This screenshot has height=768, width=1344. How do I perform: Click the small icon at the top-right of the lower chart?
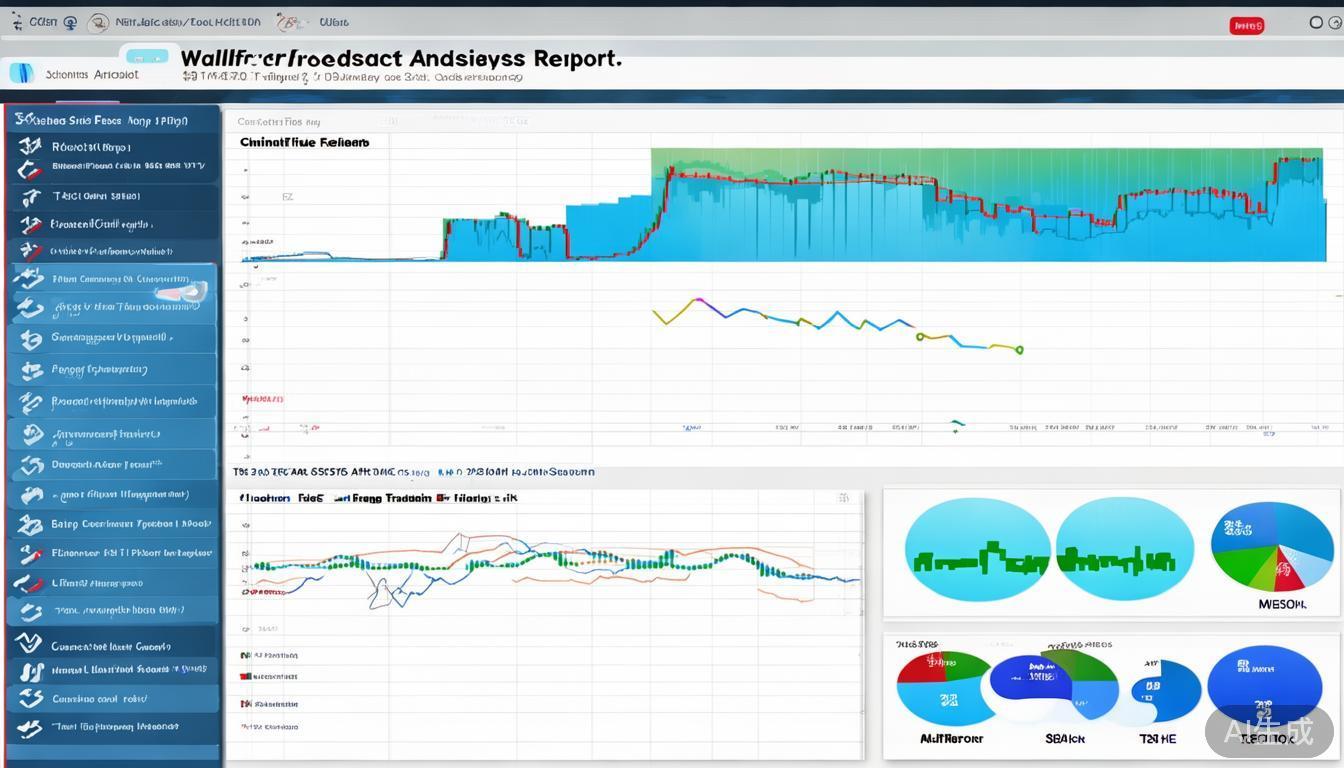click(844, 498)
